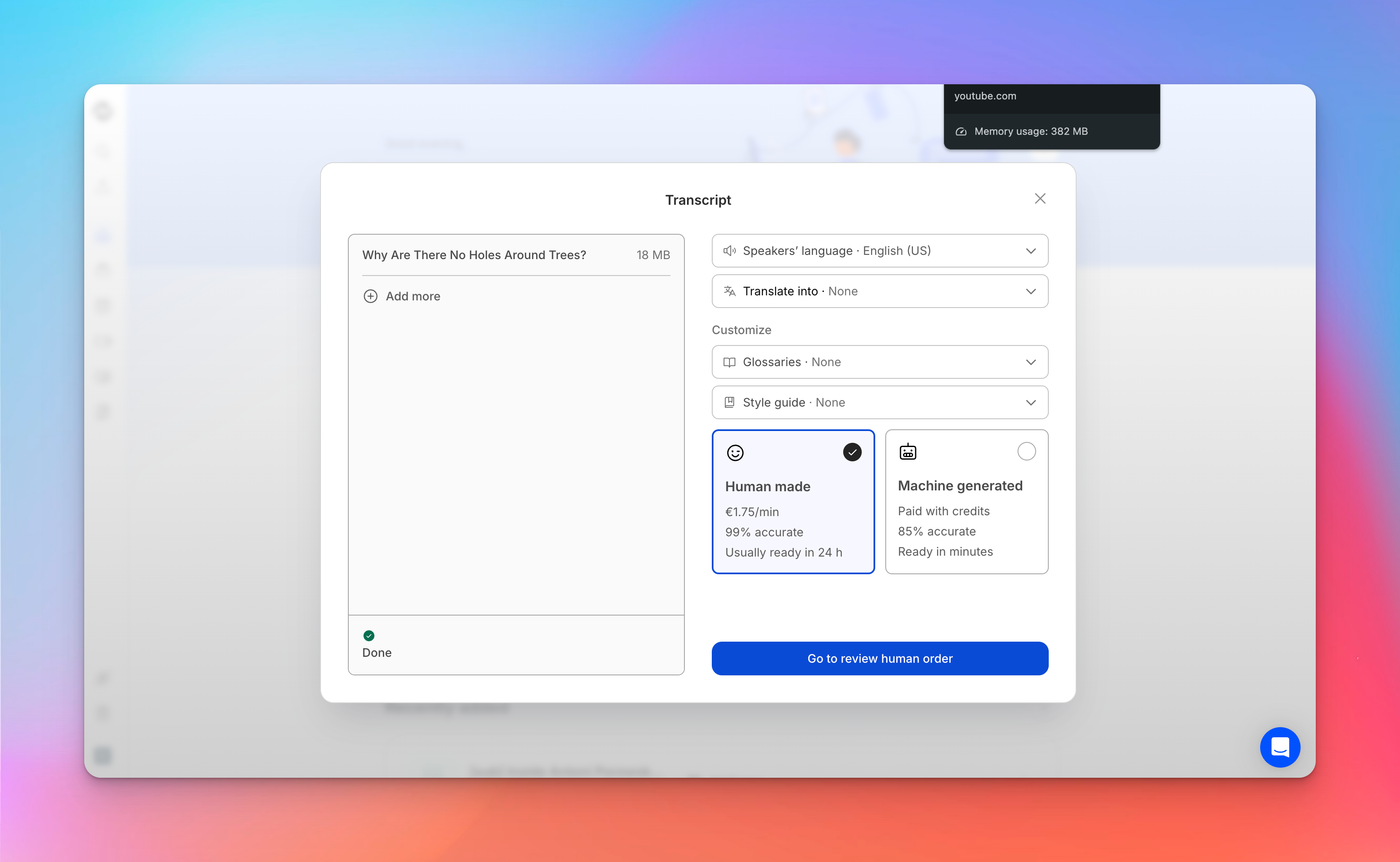Click the robot icon on Machine generated card
Image resolution: width=1400 pixels, height=862 pixels.
[908, 451]
